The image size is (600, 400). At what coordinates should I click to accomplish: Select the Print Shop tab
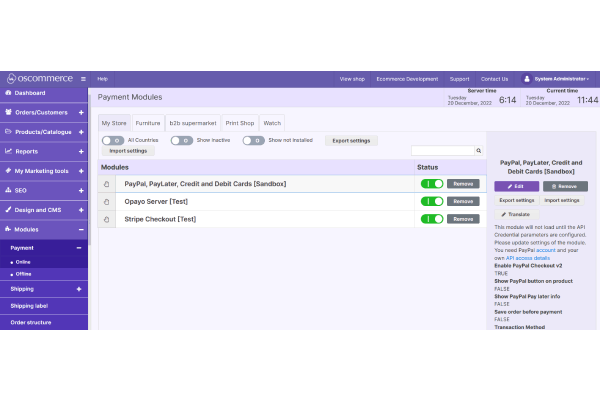239,122
